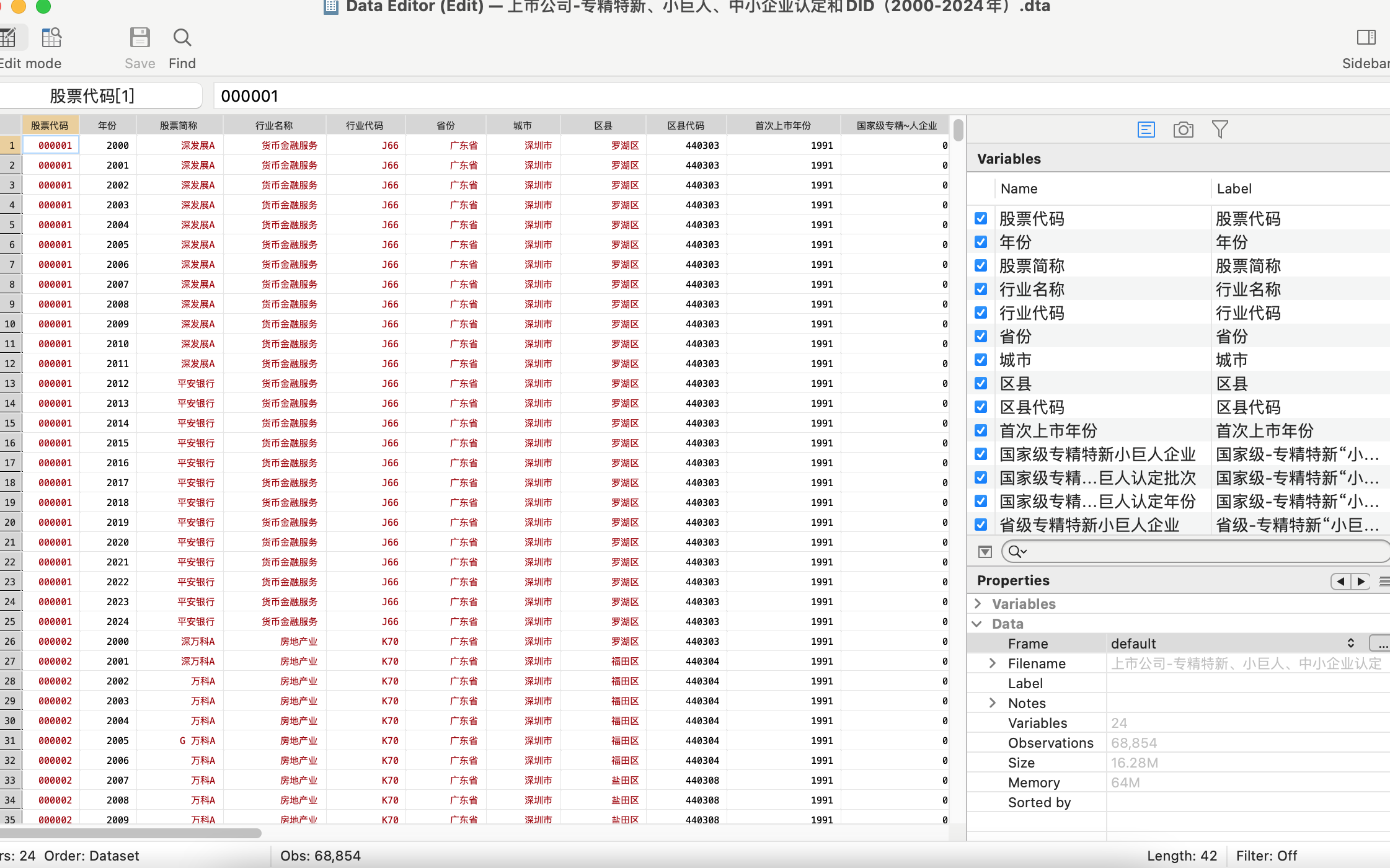Viewport: 1390px width, 868px height.
Task: Expand the Variables properties section
Action: tap(978, 604)
